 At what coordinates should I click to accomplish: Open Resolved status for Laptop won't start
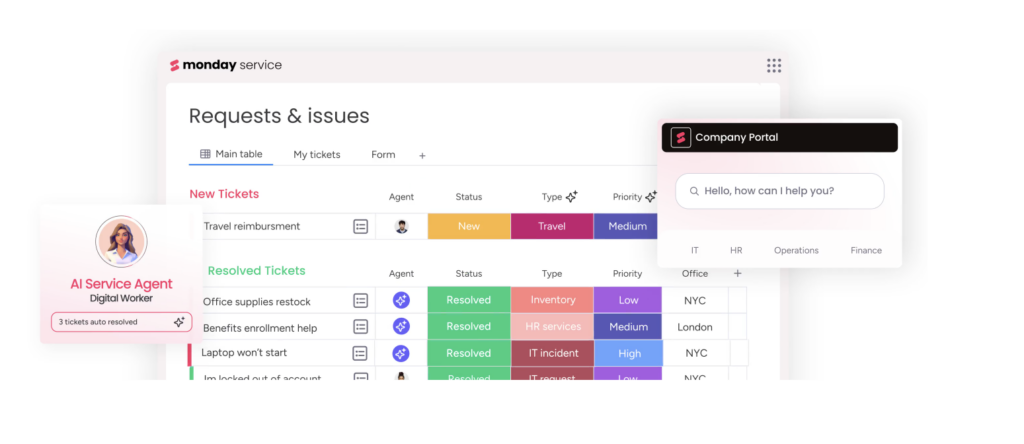tap(469, 353)
